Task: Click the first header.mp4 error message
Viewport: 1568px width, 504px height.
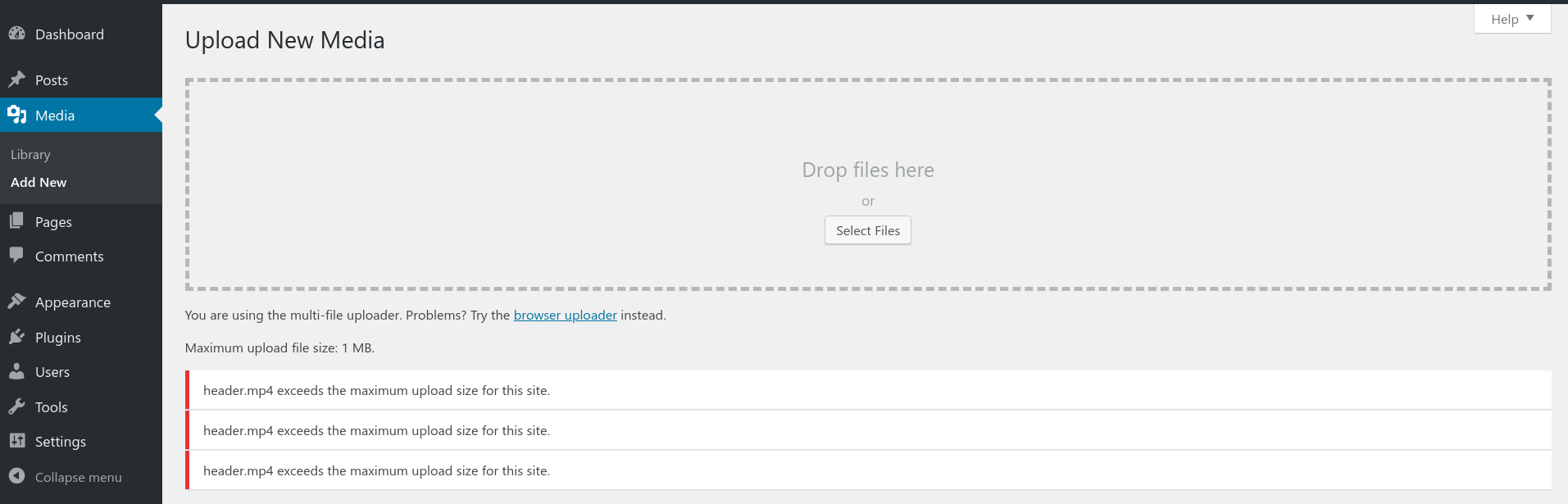Action: pos(868,390)
